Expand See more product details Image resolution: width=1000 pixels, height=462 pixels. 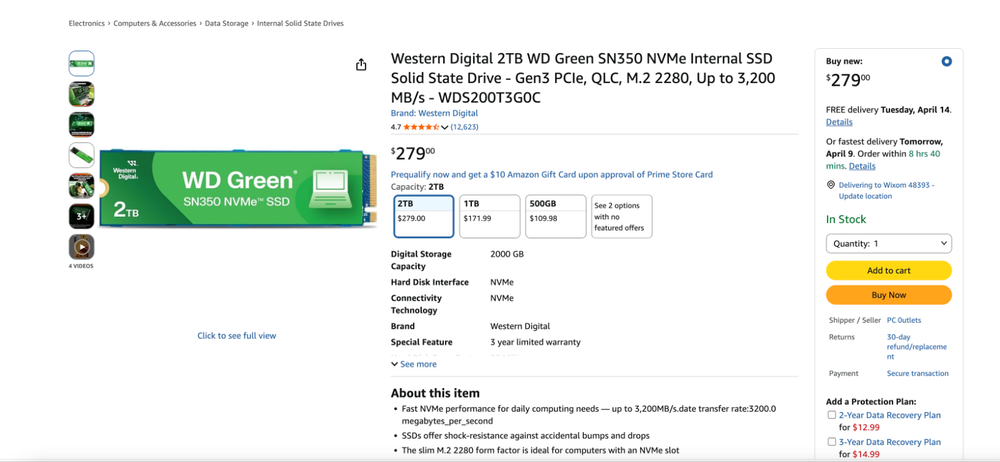point(414,365)
